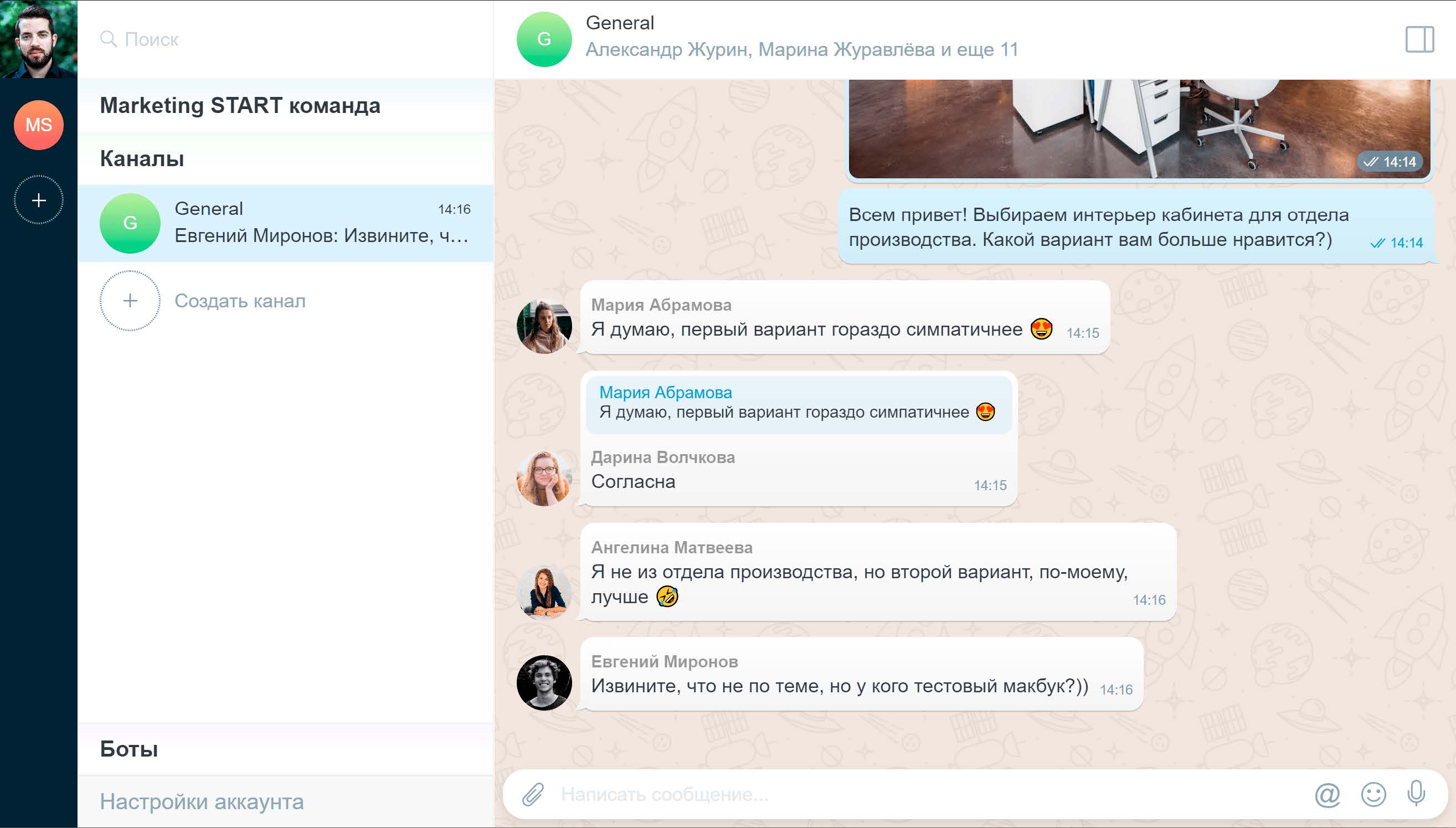
Task: Select the MS workspace avatar
Action: 39,125
